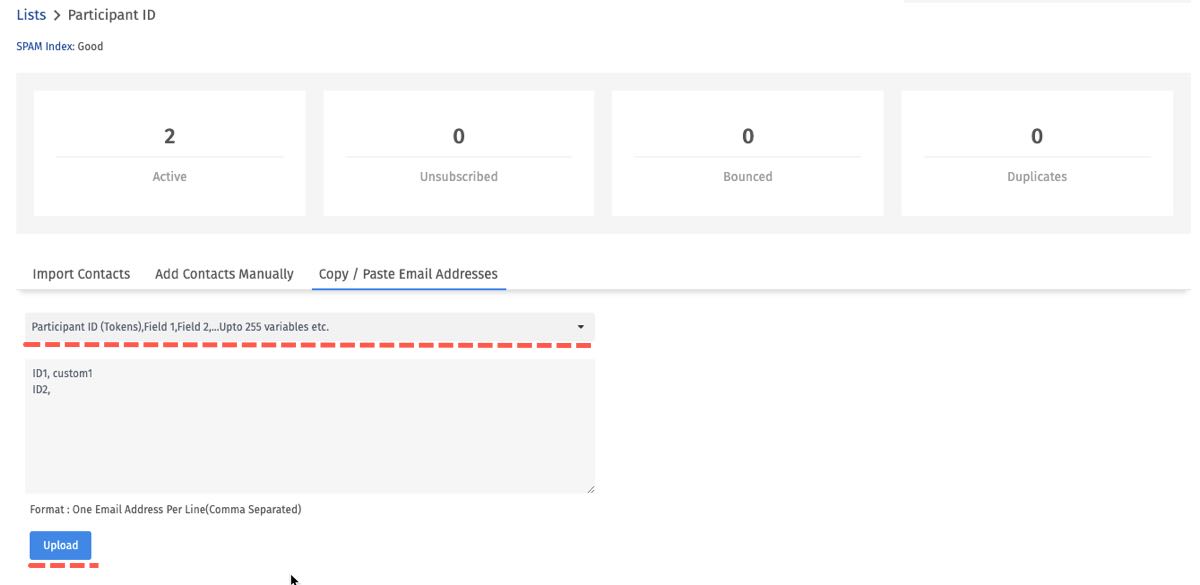Open the Lists breadcrumb link

tap(31, 15)
